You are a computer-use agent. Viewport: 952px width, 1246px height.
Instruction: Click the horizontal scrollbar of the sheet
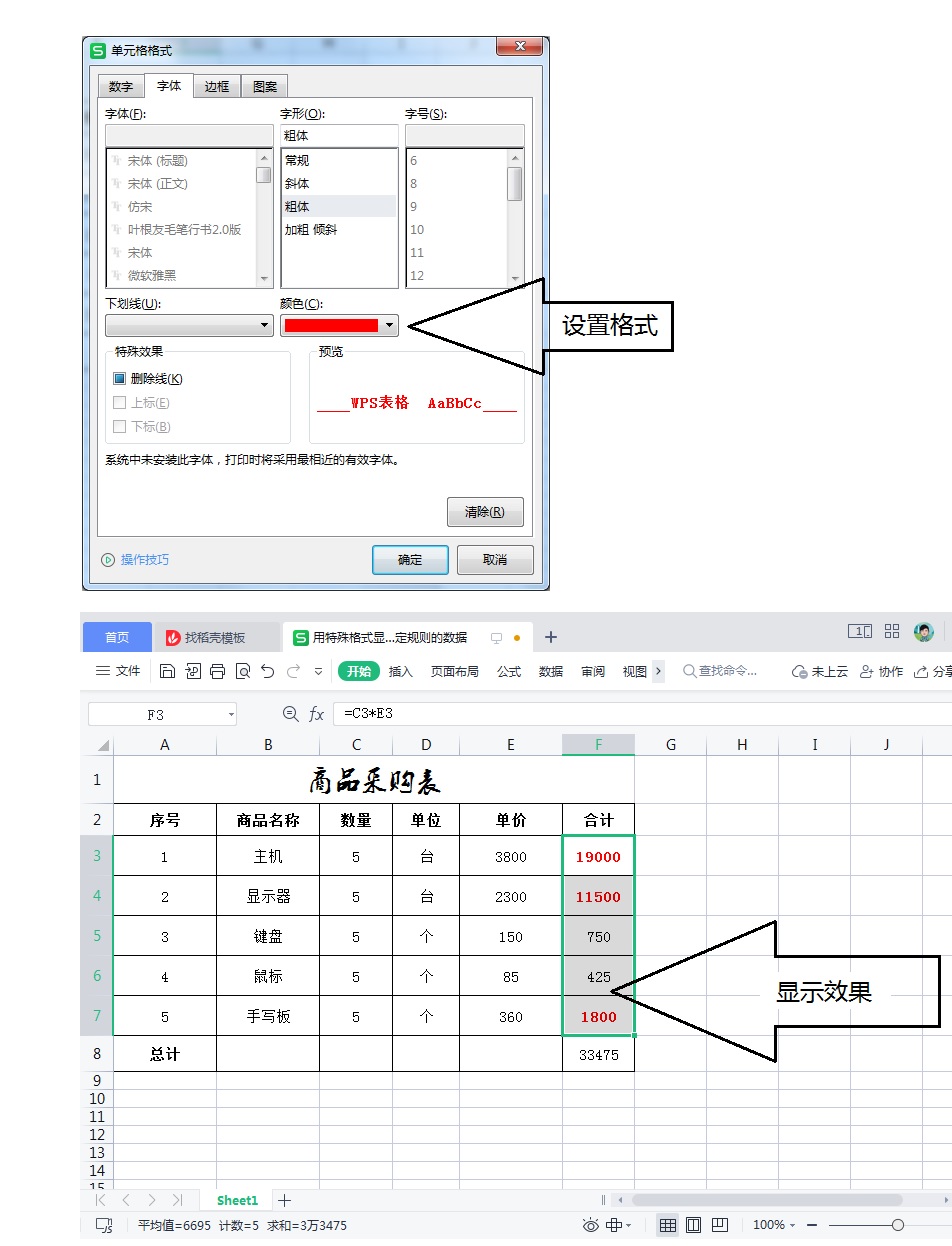point(766,1200)
